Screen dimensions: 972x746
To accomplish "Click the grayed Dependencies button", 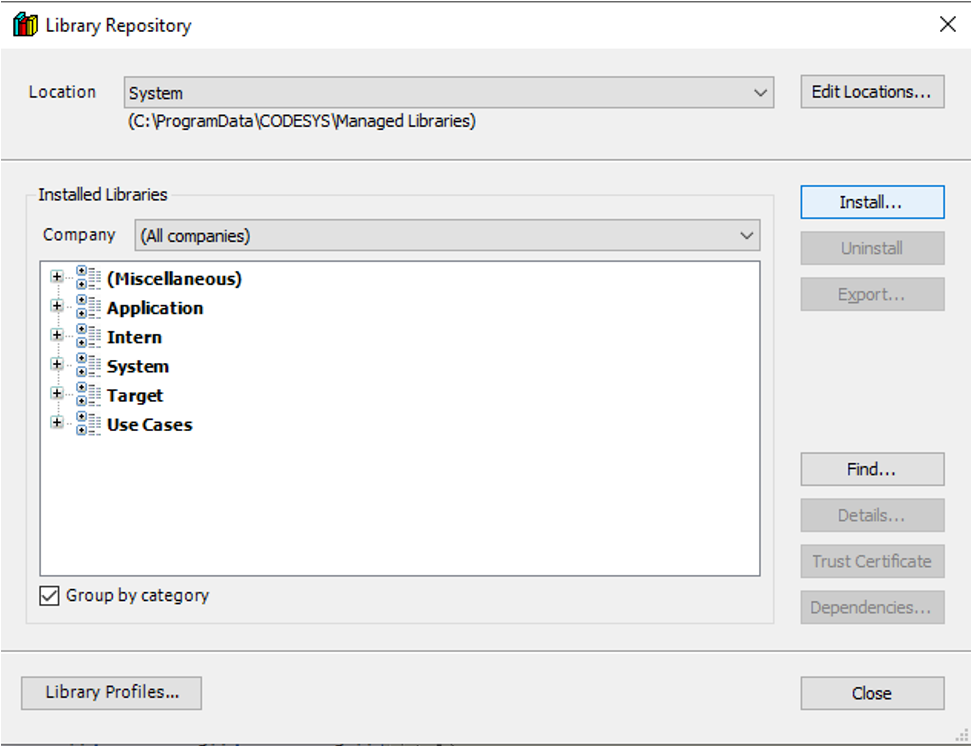I will pos(872,608).
